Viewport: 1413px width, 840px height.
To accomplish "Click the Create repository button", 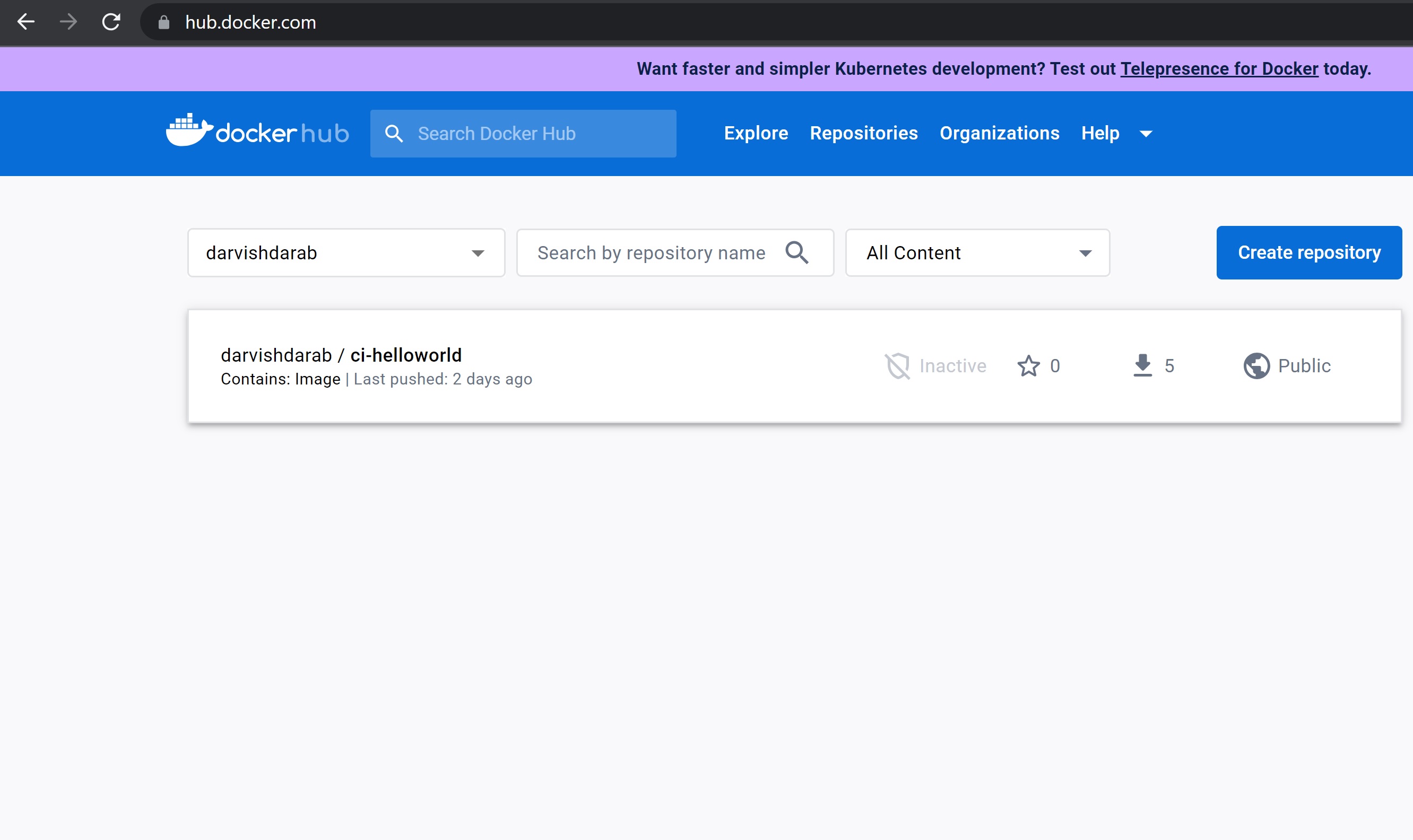I will (1309, 252).
